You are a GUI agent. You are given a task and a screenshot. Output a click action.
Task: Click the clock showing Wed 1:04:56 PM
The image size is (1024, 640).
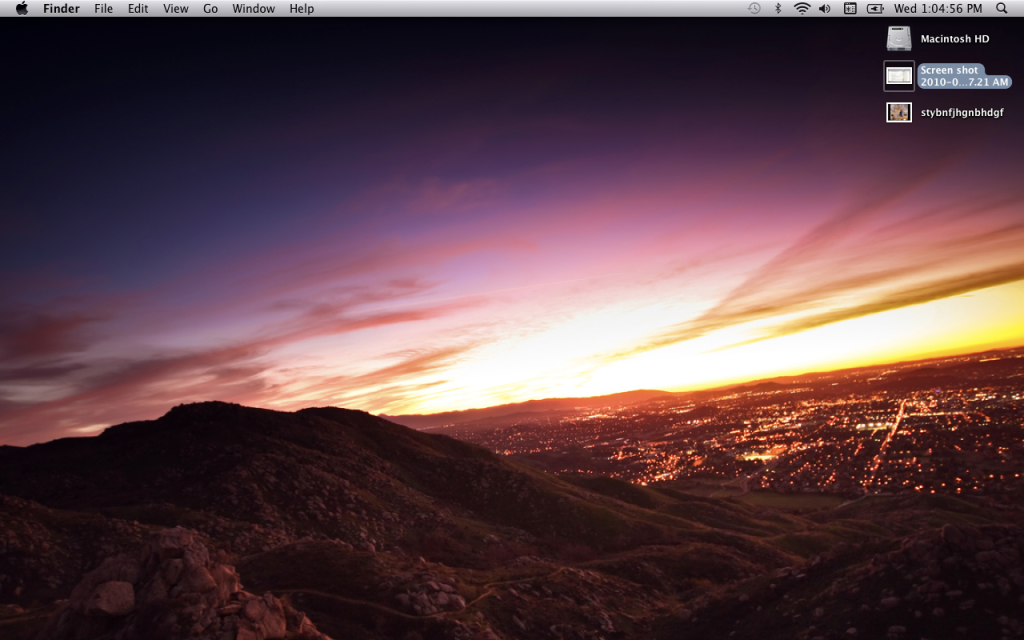click(938, 8)
